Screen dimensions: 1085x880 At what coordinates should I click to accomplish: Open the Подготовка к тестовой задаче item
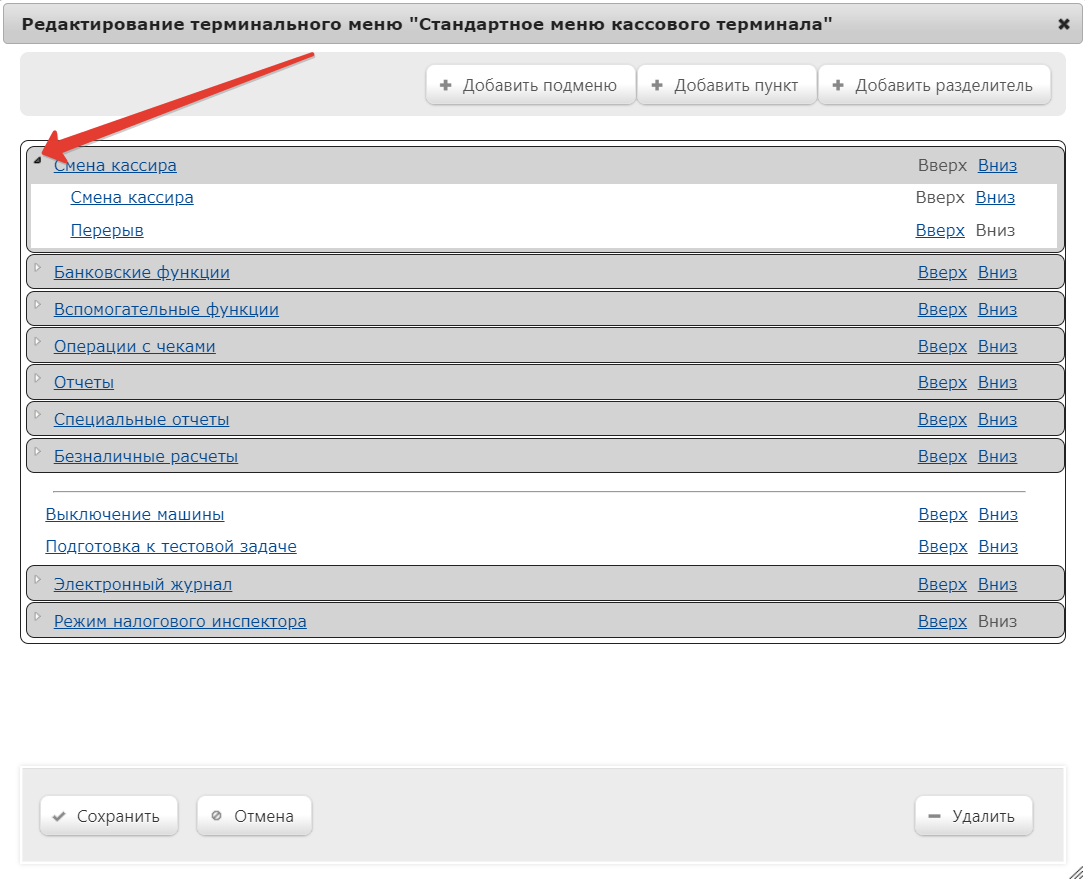coord(171,547)
